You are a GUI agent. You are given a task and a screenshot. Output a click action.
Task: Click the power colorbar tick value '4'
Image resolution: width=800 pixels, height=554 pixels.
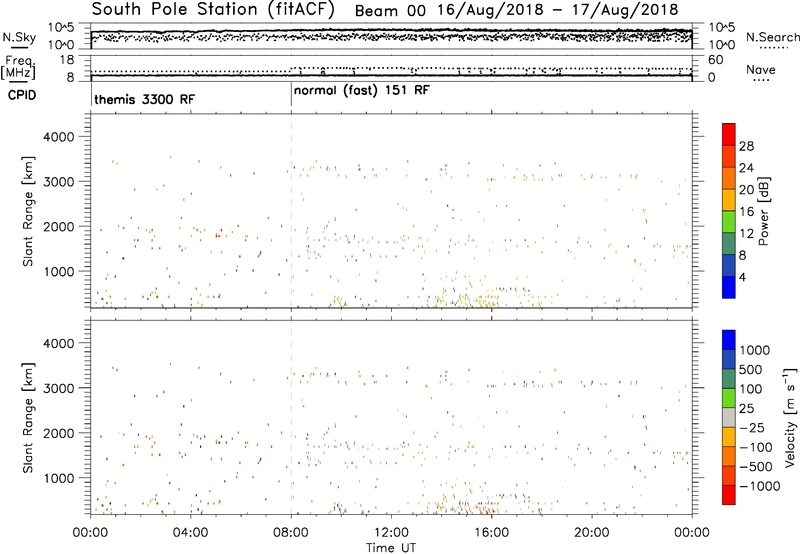point(742,277)
